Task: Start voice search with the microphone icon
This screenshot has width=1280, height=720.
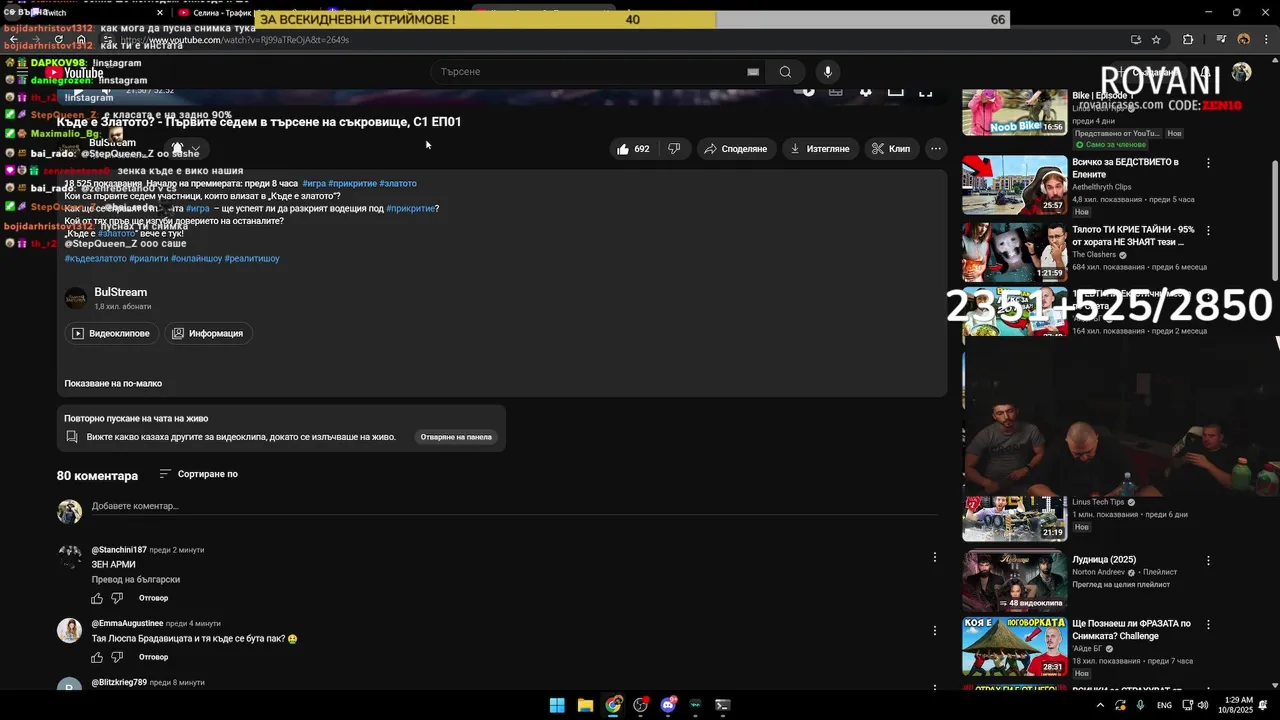Action: (827, 72)
